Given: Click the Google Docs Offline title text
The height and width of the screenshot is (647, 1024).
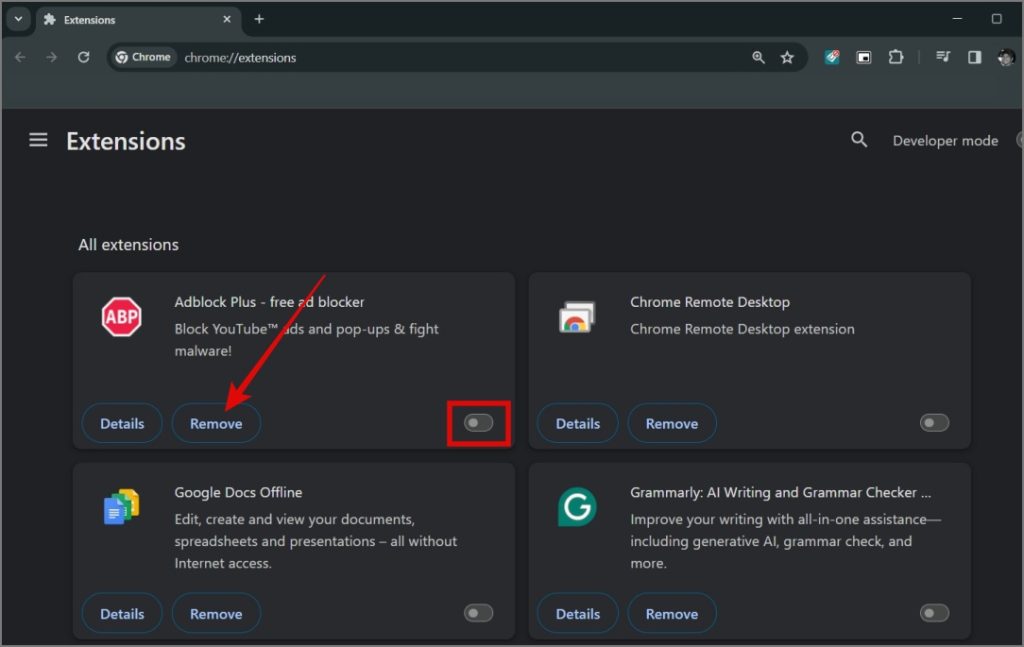Looking at the screenshot, I should pos(238,492).
